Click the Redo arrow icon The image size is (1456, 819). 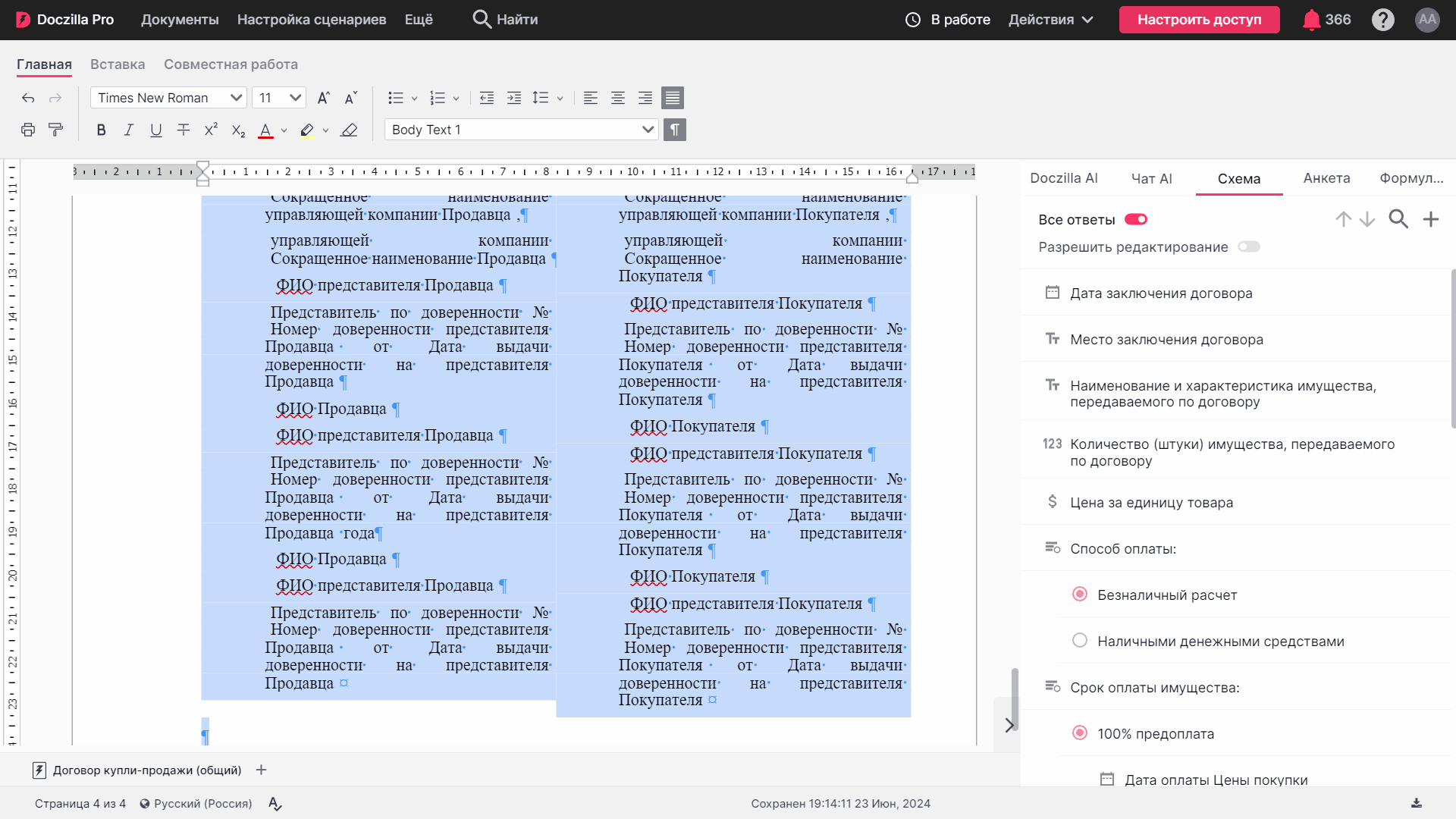pos(55,98)
